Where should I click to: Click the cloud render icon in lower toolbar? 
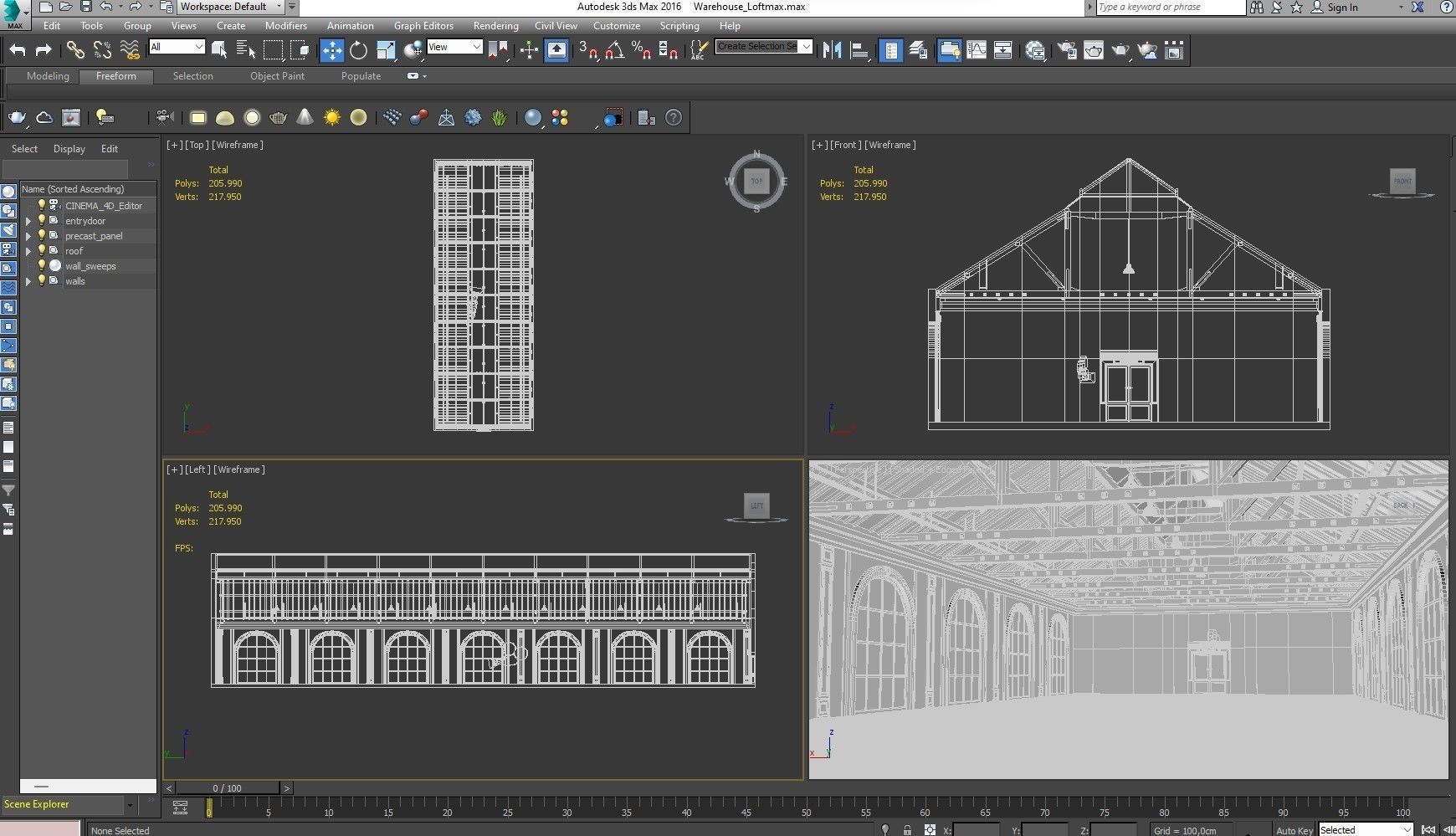point(44,118)
